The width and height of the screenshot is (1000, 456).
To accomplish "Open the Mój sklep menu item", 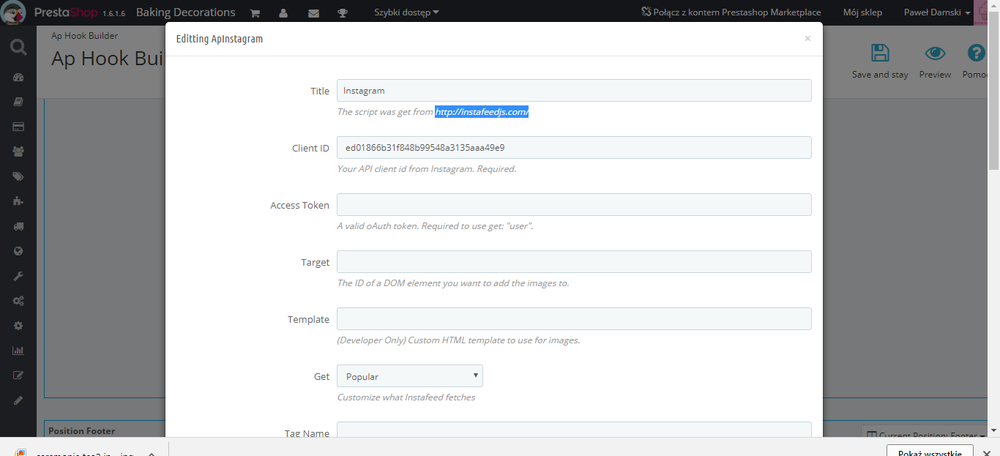I will click(x=862, y=13).
